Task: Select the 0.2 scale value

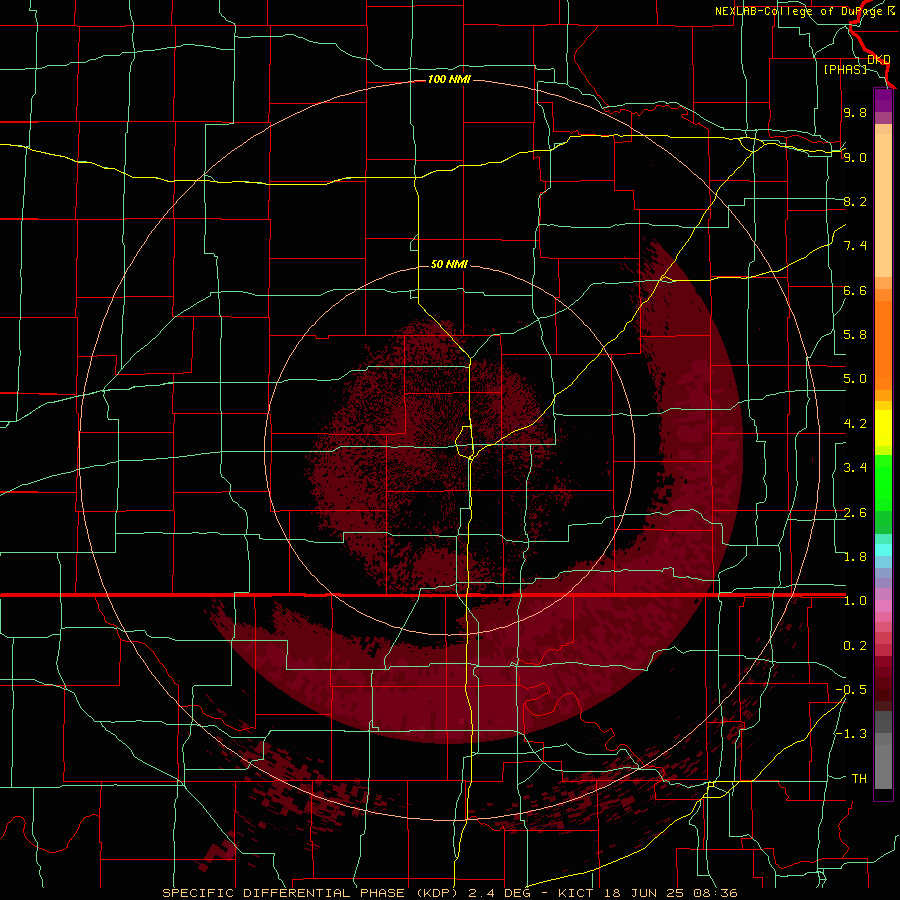Action: 855,646
